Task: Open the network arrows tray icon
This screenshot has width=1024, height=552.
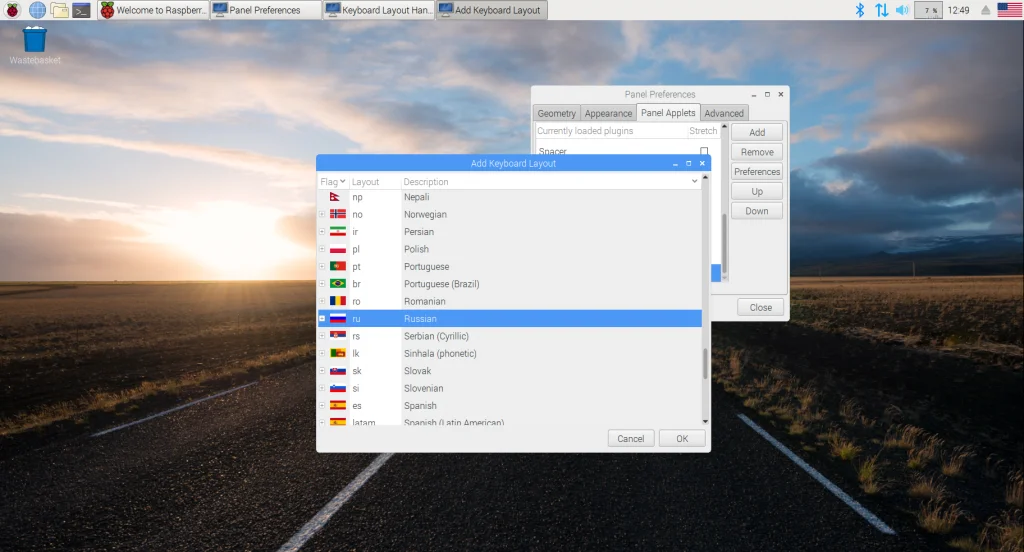Action: tap(881, 10)
